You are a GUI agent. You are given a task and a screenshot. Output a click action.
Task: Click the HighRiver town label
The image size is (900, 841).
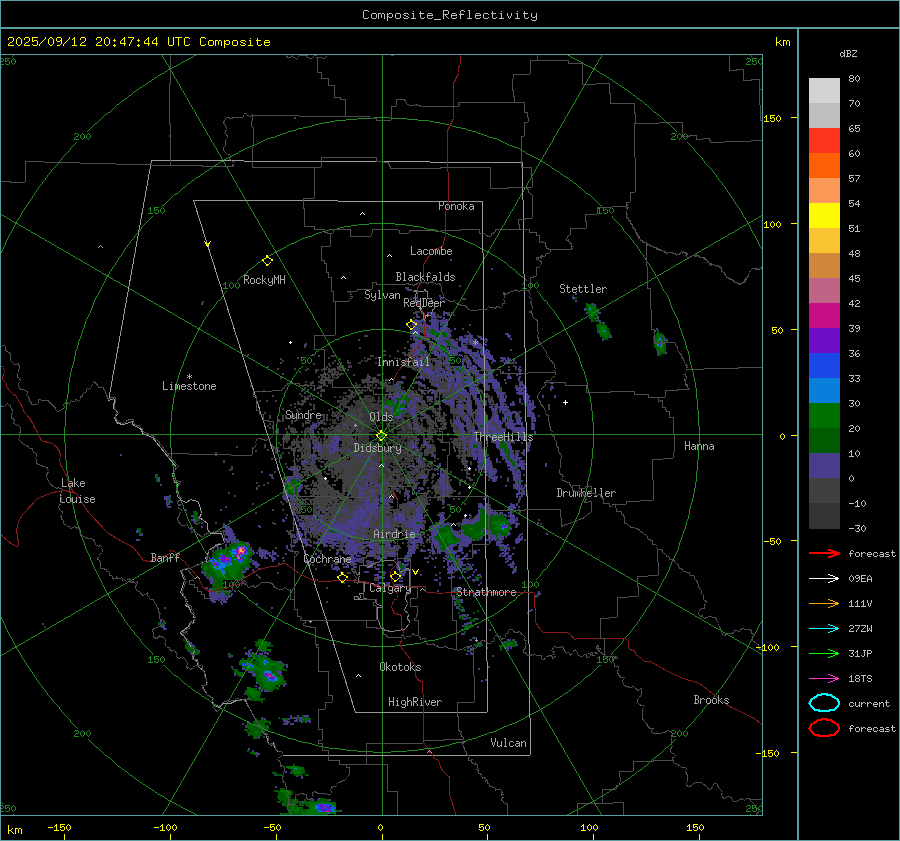click(x=415, y=702)
